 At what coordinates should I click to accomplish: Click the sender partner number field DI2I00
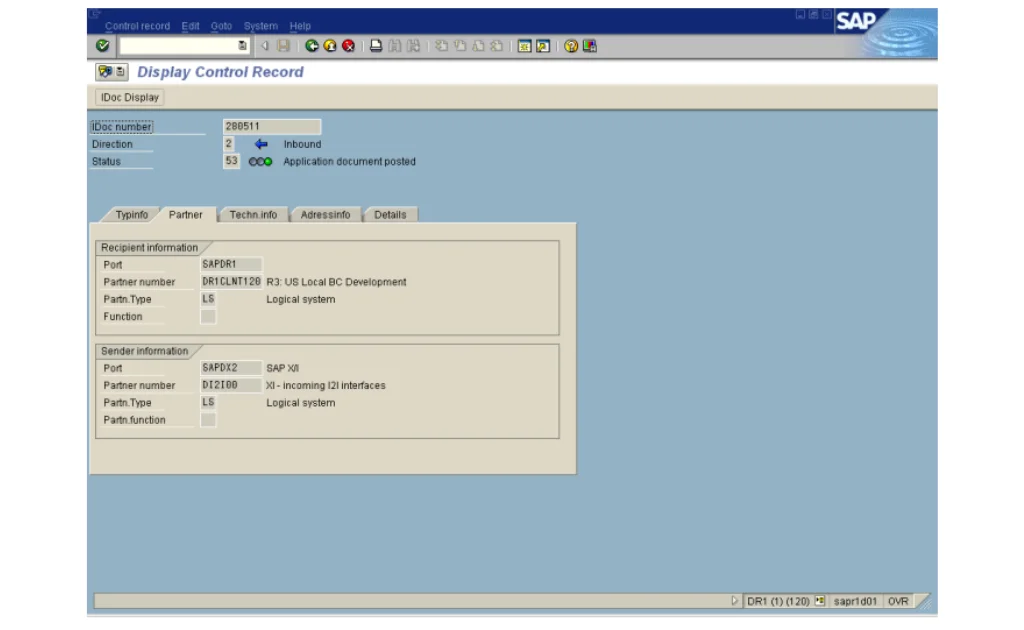tap(231, 385)
